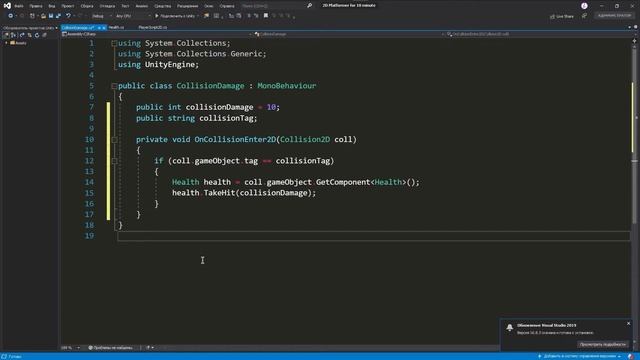
Task: Switch to the Health.cs tab
Action: (x=116, y=27)
